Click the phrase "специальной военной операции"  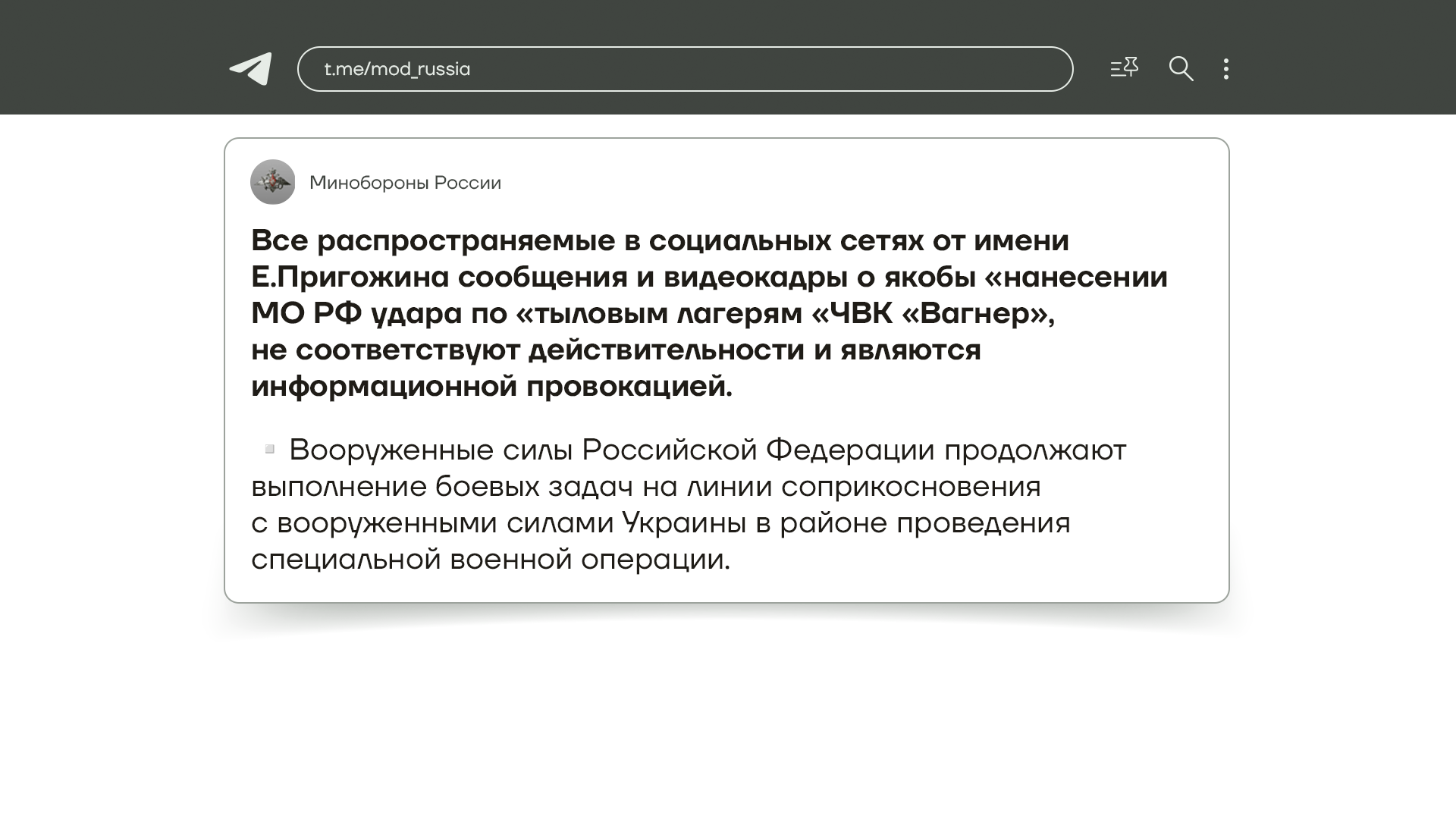click(490, 559)
